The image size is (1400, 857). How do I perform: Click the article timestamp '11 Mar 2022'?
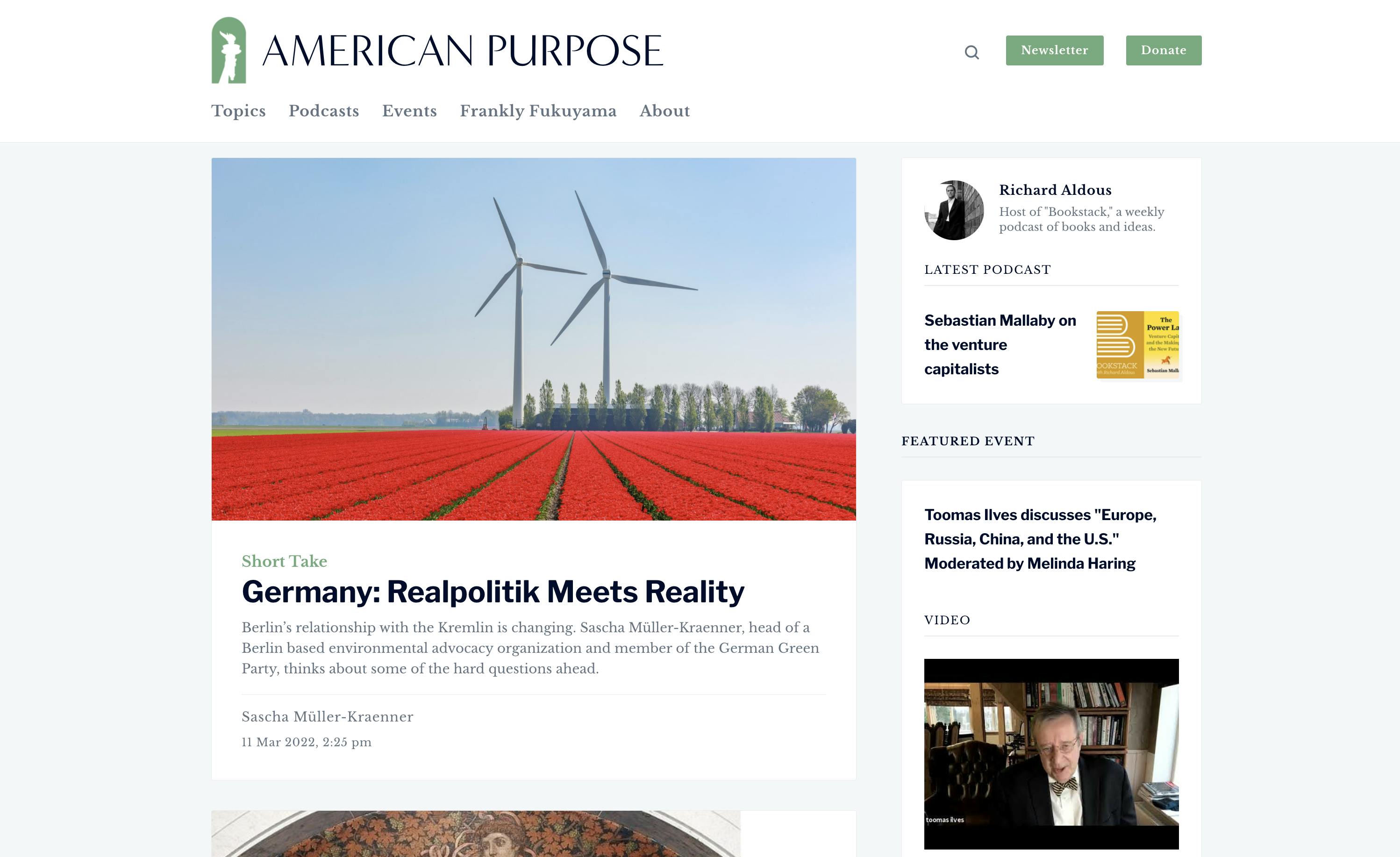(307, 742)
